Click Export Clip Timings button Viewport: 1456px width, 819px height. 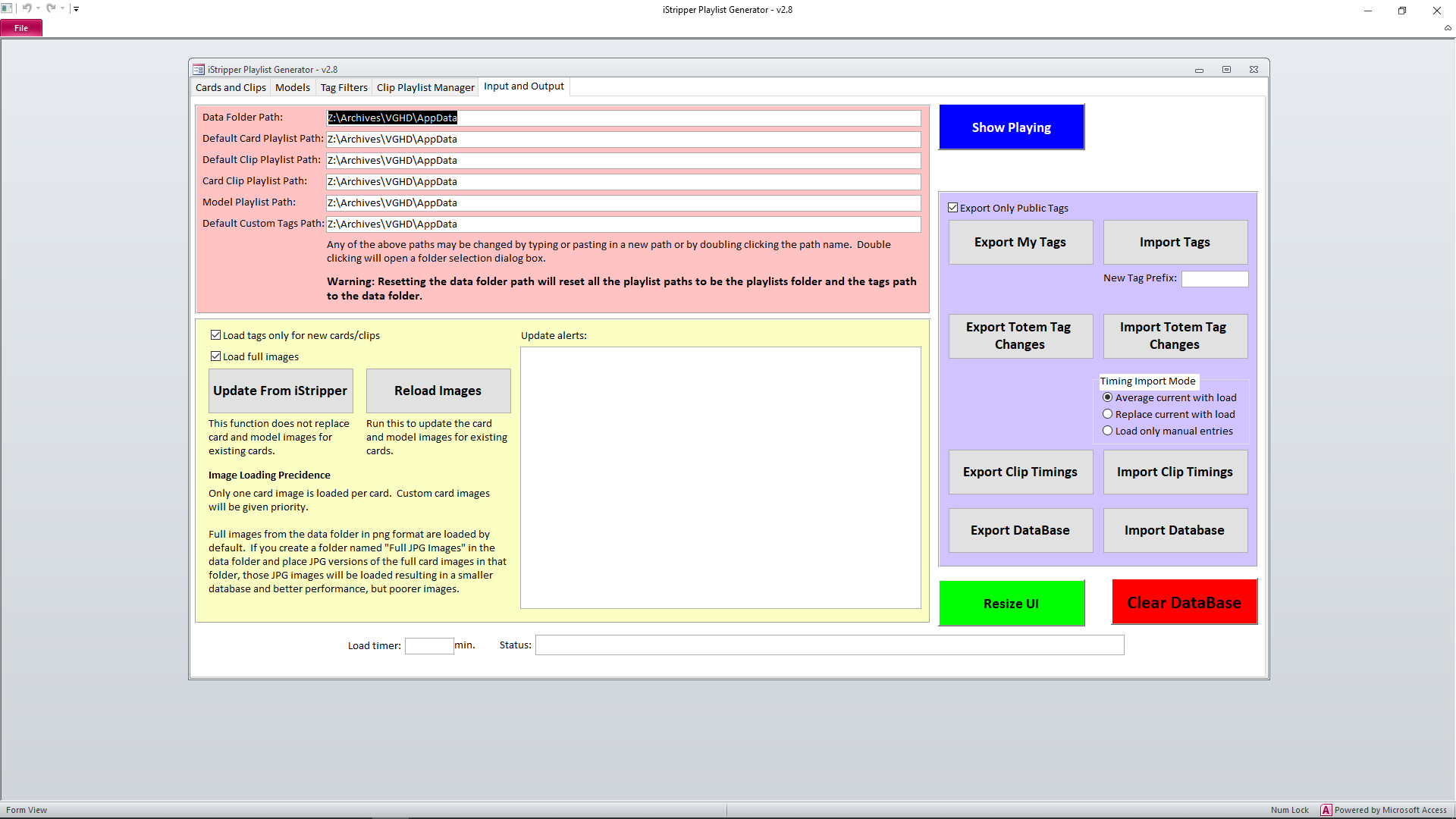point(1021,472)
